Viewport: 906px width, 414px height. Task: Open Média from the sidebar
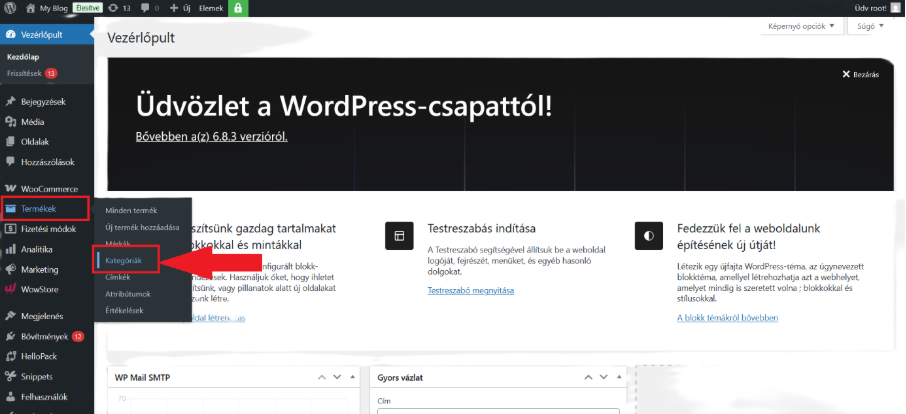pos(33,122)
